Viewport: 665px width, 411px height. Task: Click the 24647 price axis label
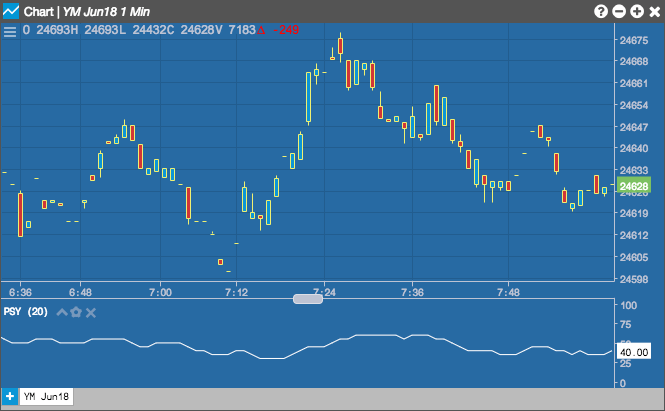pos(634,127)
